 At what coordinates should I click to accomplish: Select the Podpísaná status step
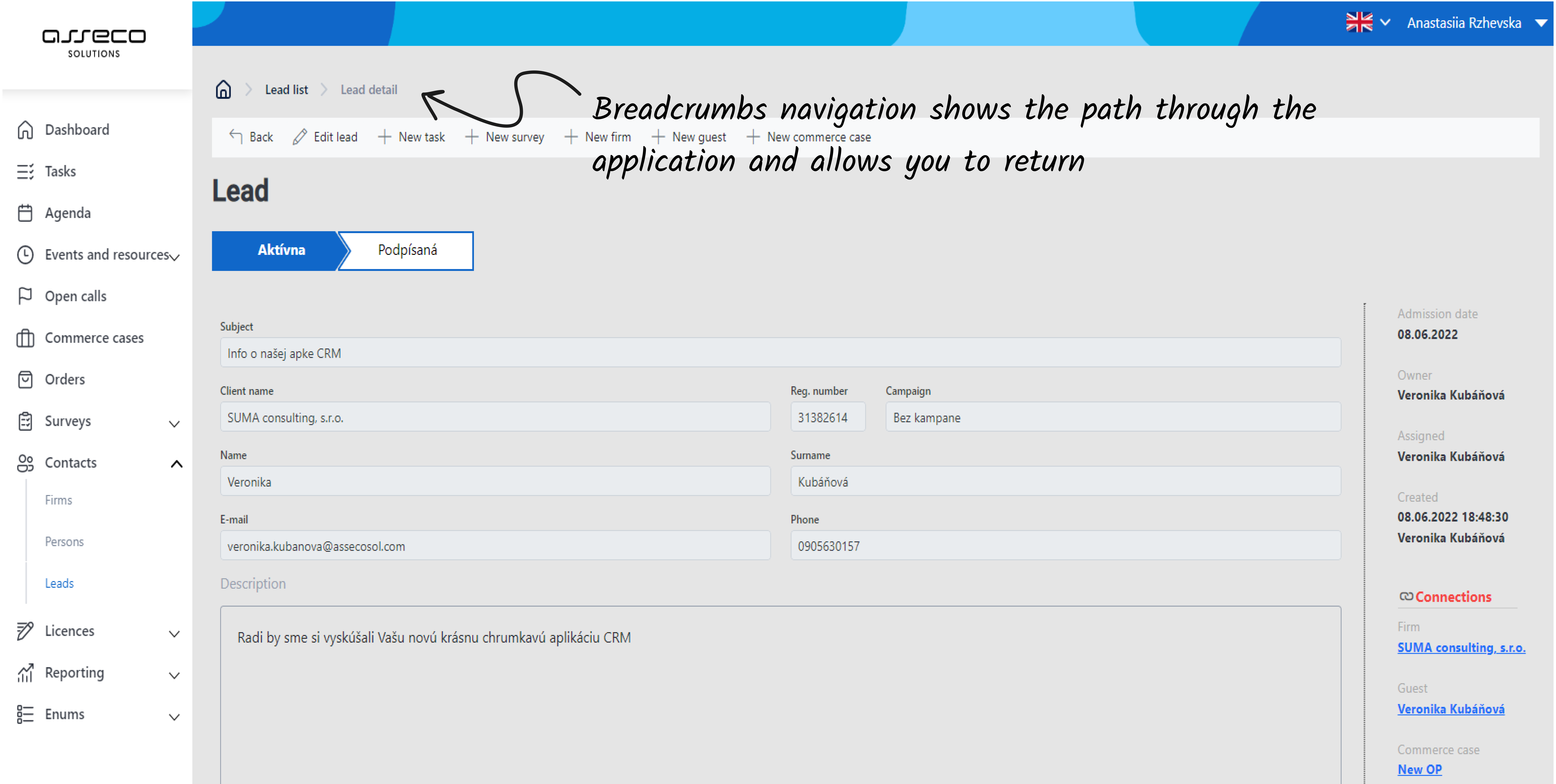pyautogui.click(x=407, y=250)
